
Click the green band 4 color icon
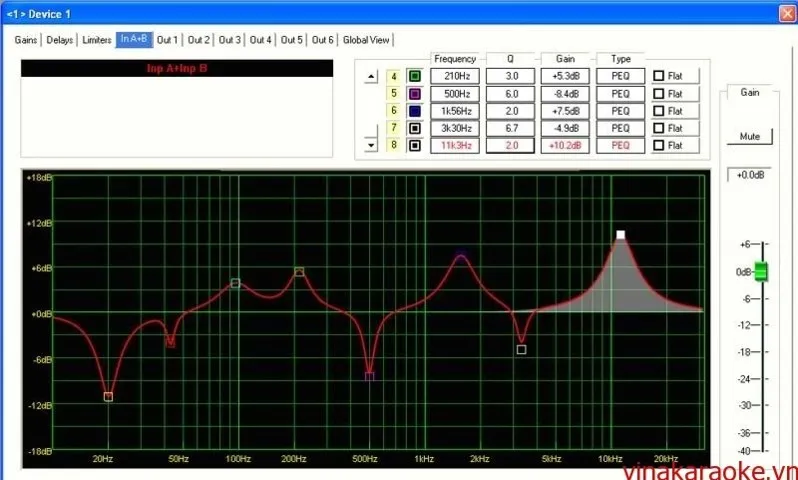pos(414,76)
